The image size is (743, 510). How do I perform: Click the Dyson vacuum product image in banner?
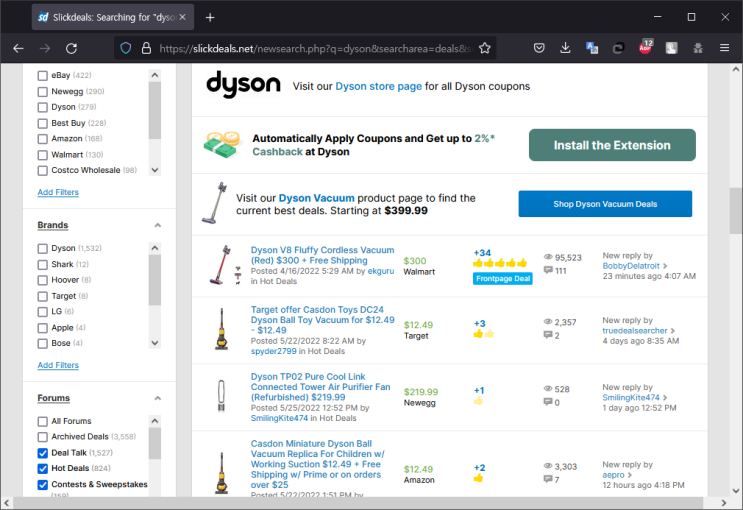(x=214, y=203)
